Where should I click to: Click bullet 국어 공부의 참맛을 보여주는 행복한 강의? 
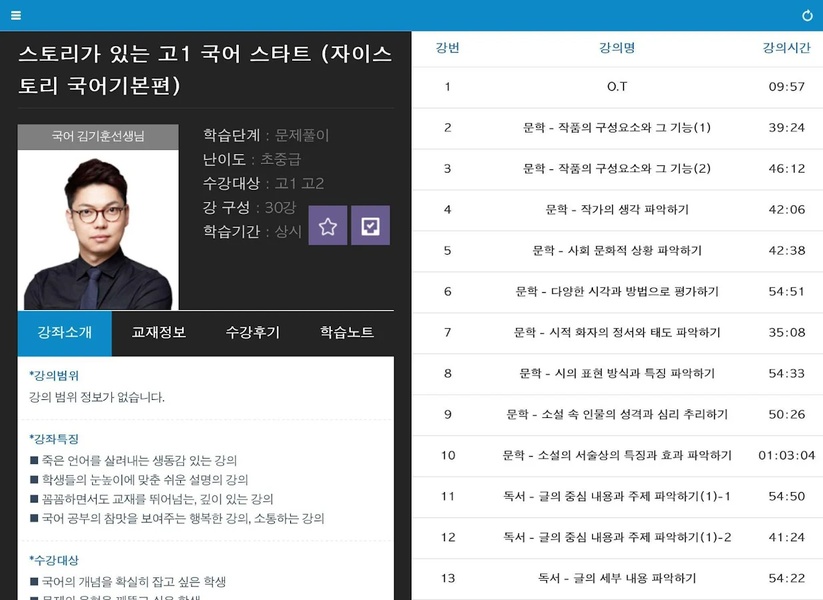(x=177, y=519)
